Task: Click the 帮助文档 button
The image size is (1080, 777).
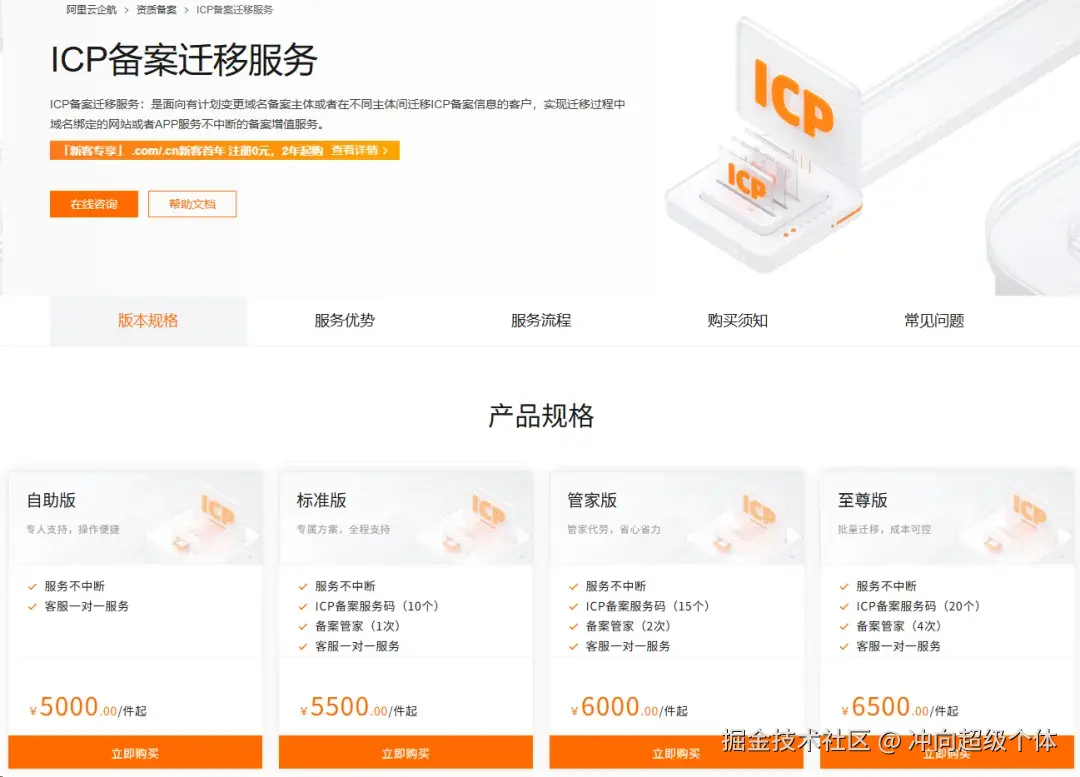Action: point(192,204)
